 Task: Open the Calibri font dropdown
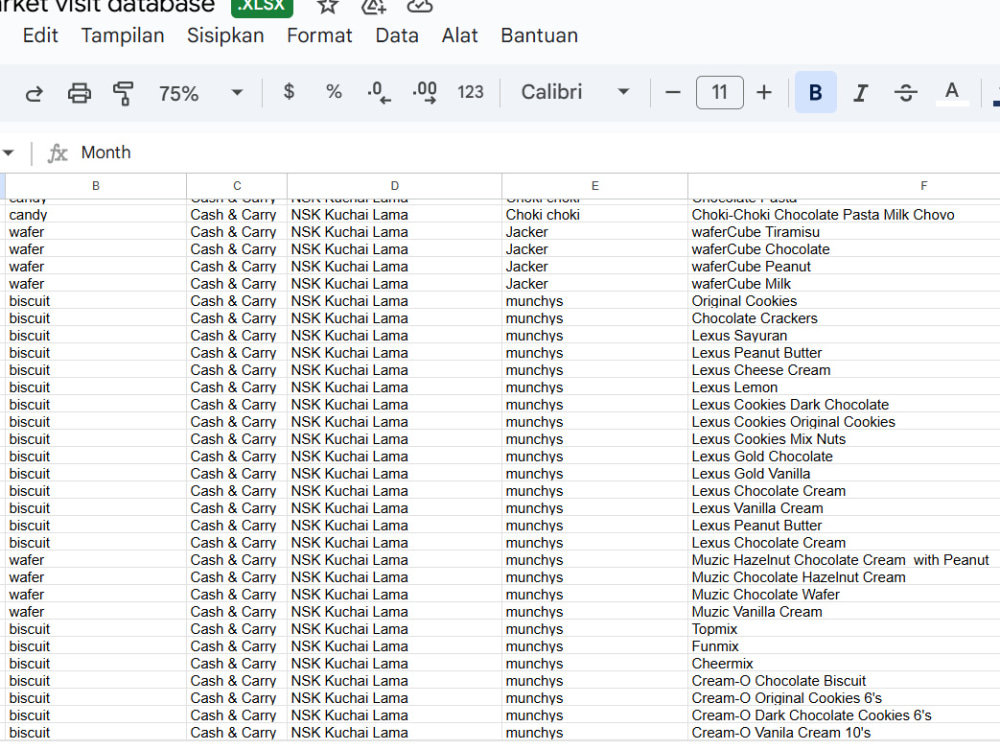(575, 92)
